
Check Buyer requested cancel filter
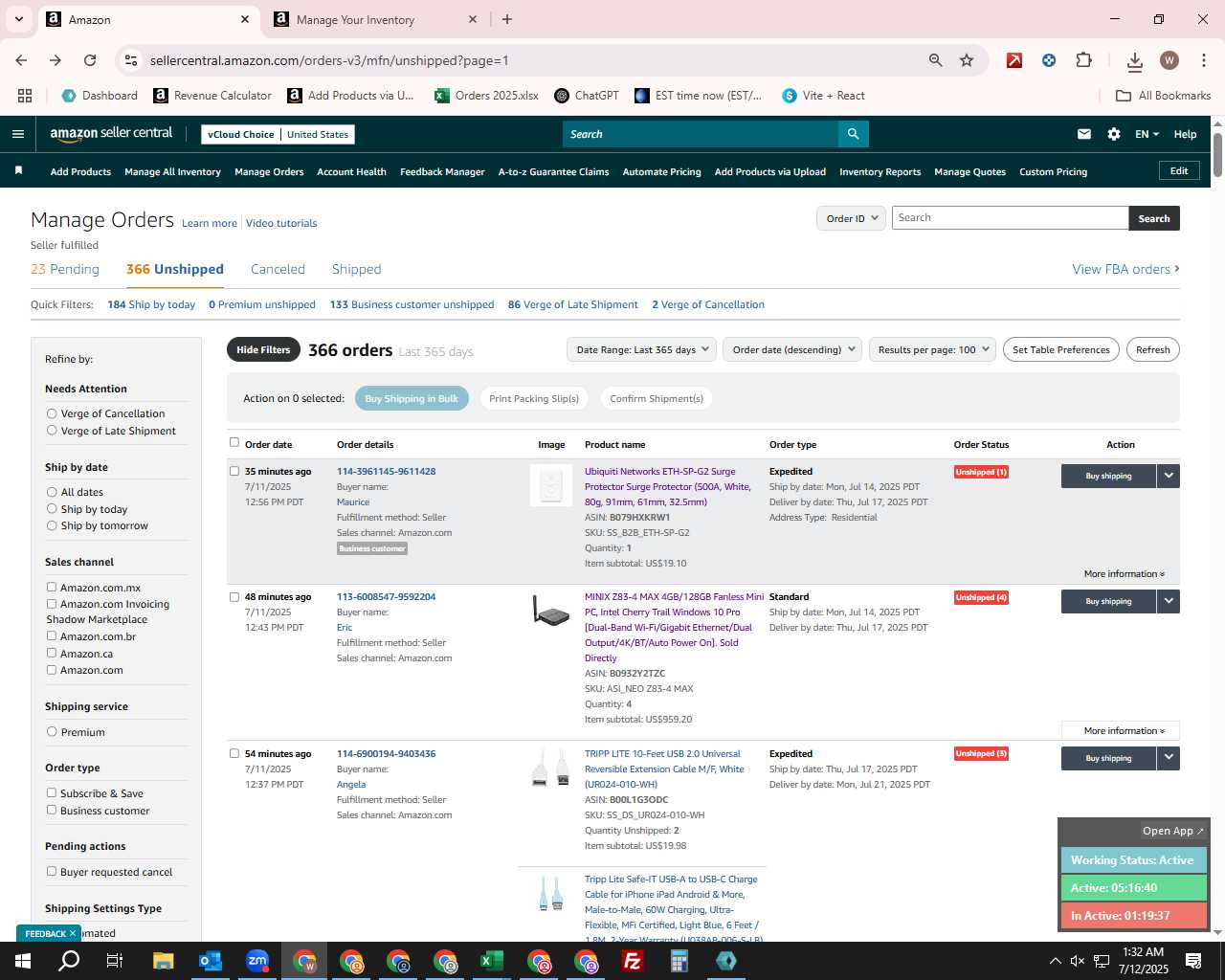tap(52, 872)
